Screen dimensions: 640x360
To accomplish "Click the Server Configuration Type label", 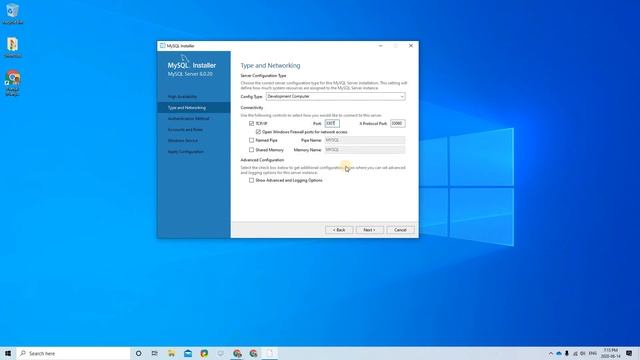I will coord(263,76).
